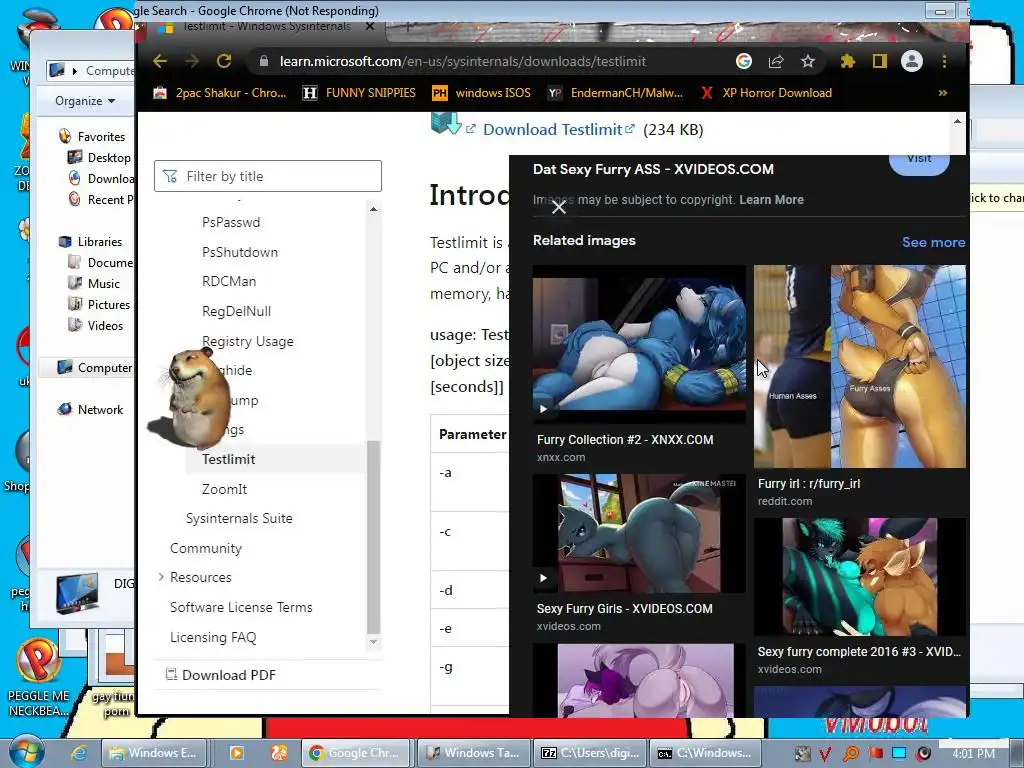Click the Learn More copyright link
This screenshot has width=1024, height=768.
[x=771, y=200]
